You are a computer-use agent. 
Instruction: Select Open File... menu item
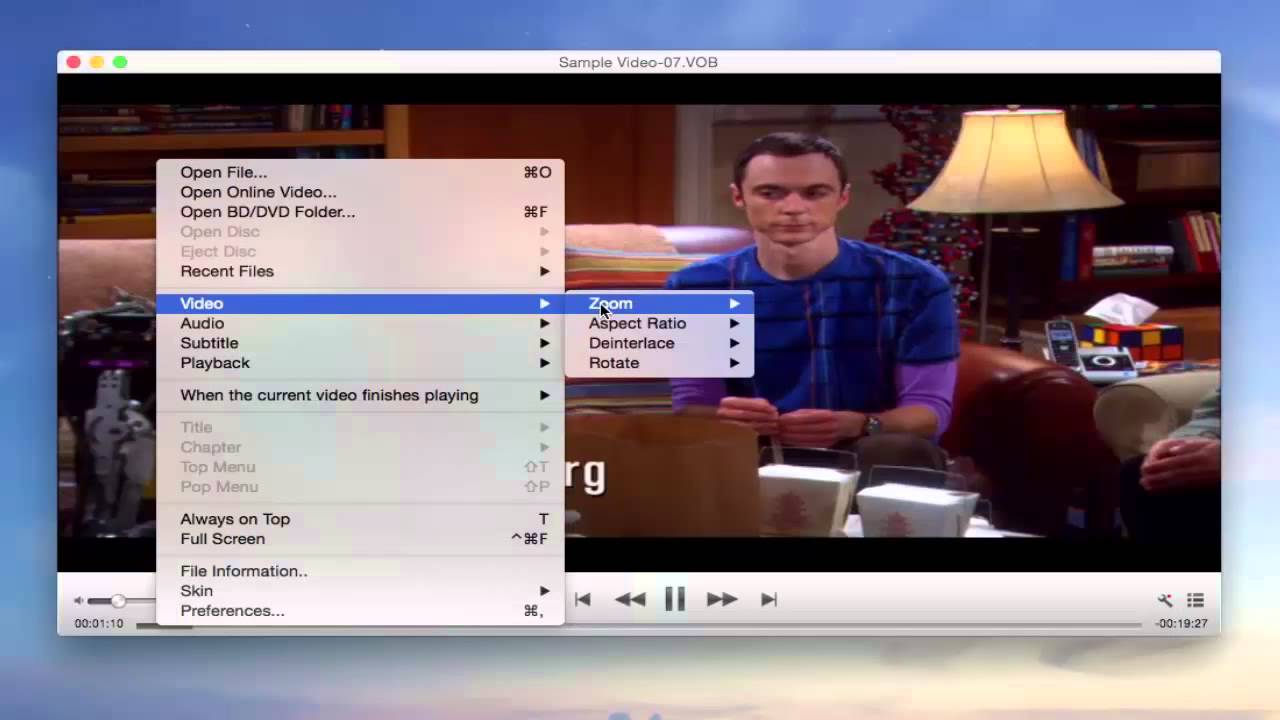coord(360,172)
